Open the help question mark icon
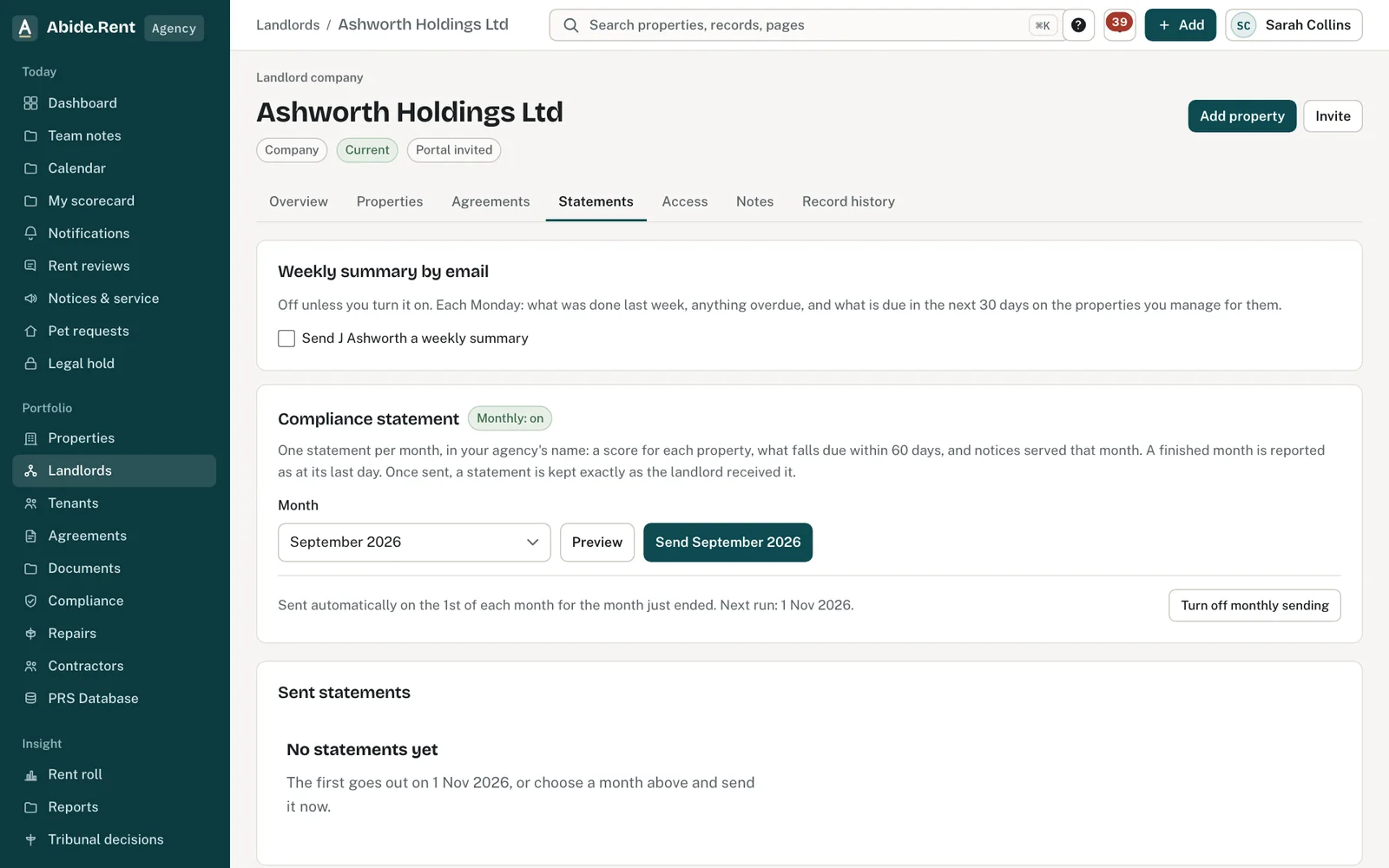 pyautogui.click(x=1078, y=25)
